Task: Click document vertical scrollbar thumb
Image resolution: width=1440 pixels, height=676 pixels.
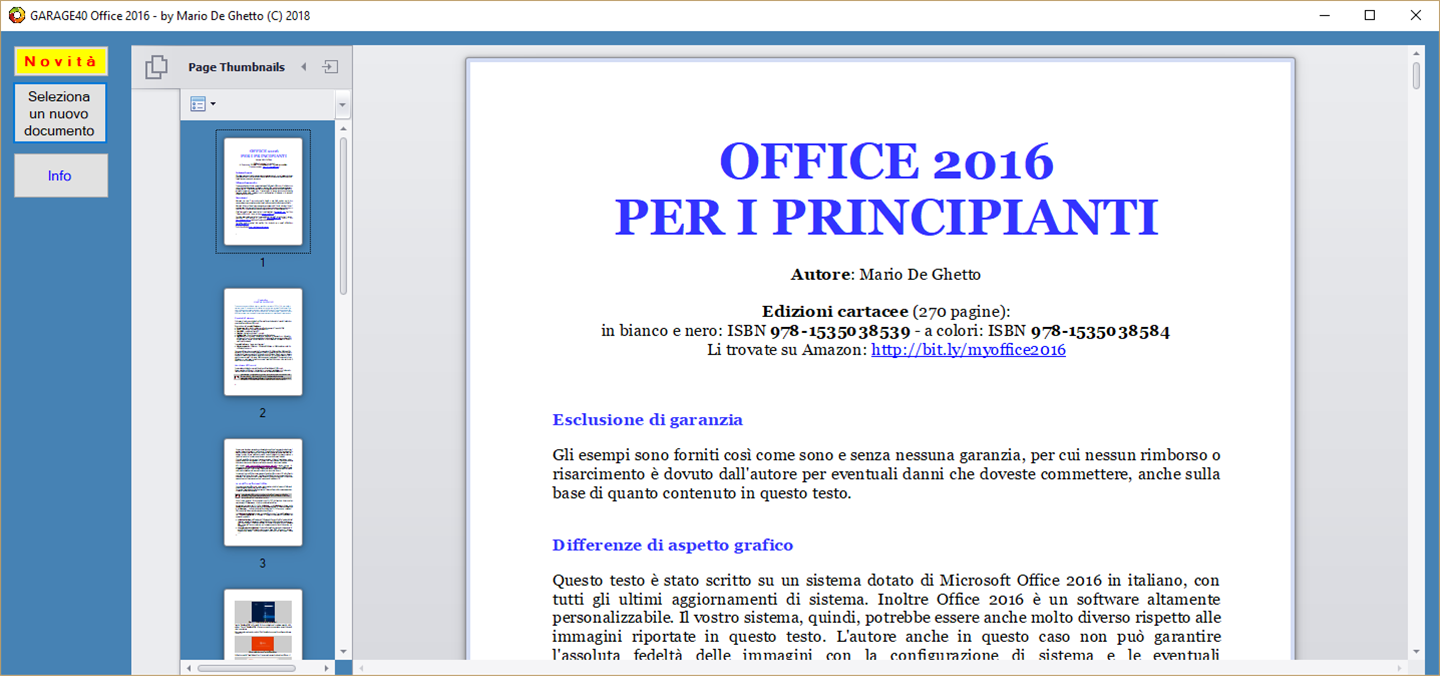Action: coord(1416,76)
